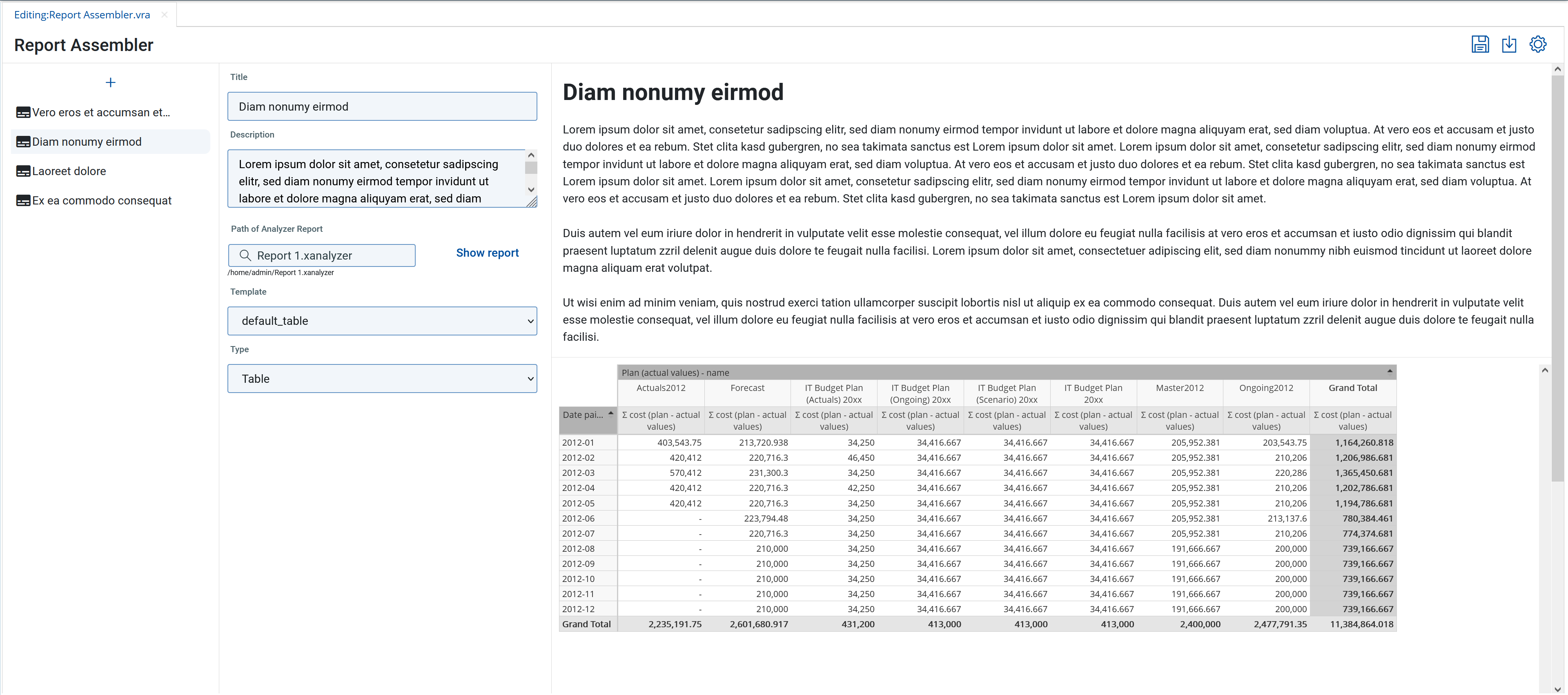
Task: Click icon beside Ex ea commodo consequat
Action: click(x=23, y=201)
